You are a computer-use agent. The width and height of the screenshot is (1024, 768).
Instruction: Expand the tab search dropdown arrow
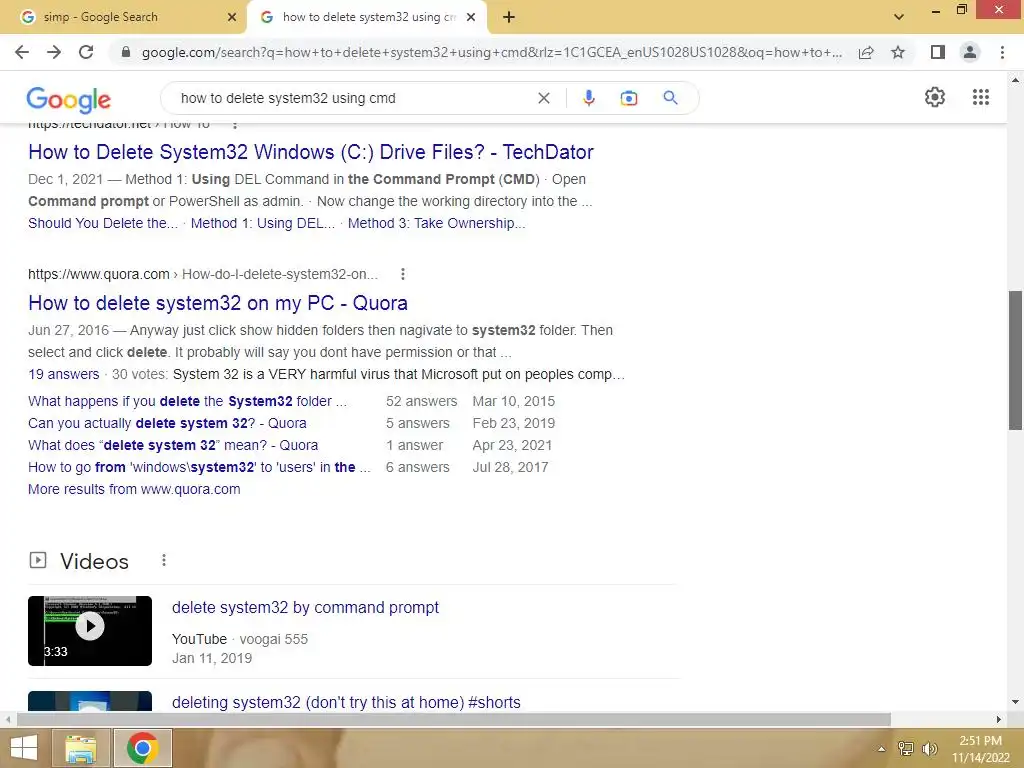tap(899, 18)
